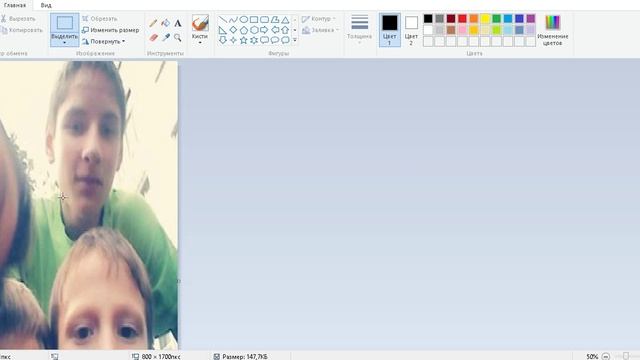
Task: Choose the Right arrow shape
Action: 264,30
